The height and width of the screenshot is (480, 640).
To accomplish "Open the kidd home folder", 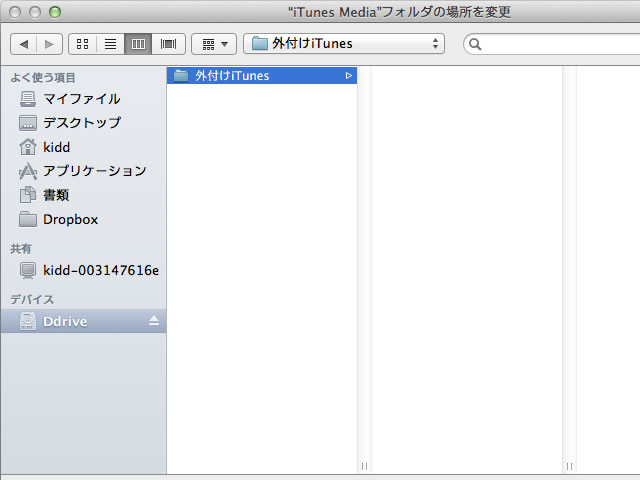I will tap(83, 147).
